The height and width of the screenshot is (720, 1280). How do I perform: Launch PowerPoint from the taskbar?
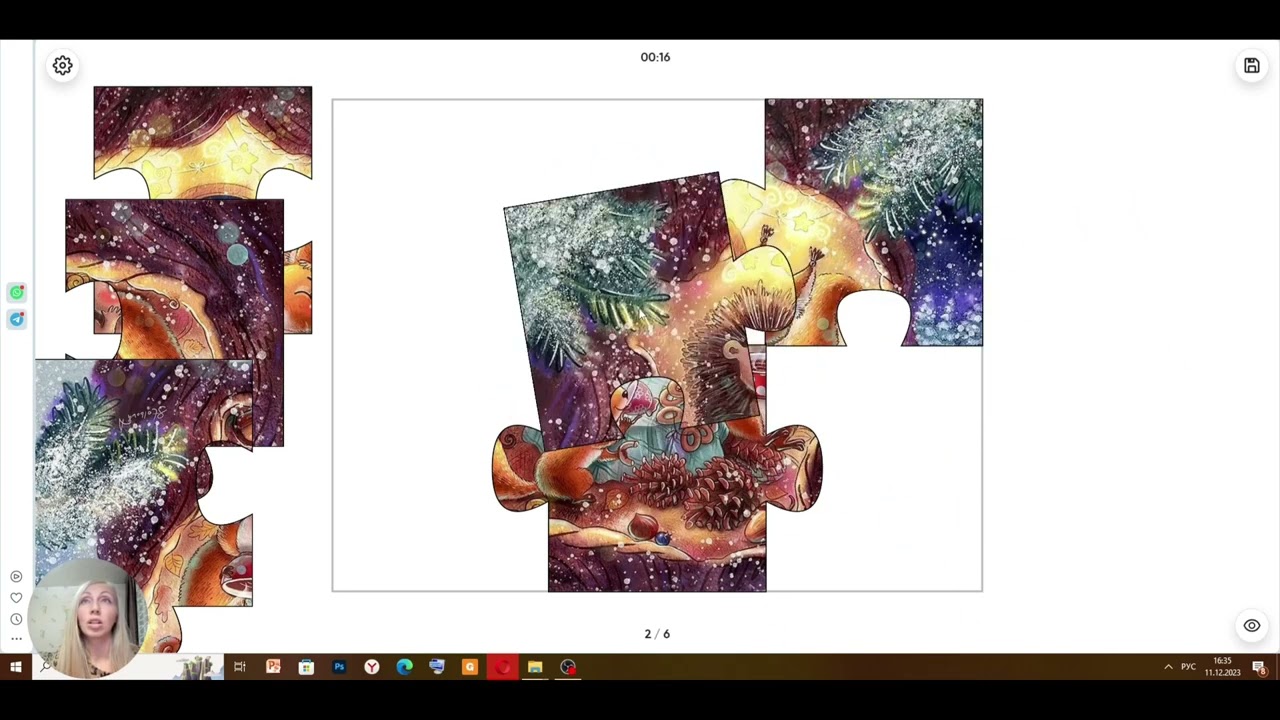point(273,667)
